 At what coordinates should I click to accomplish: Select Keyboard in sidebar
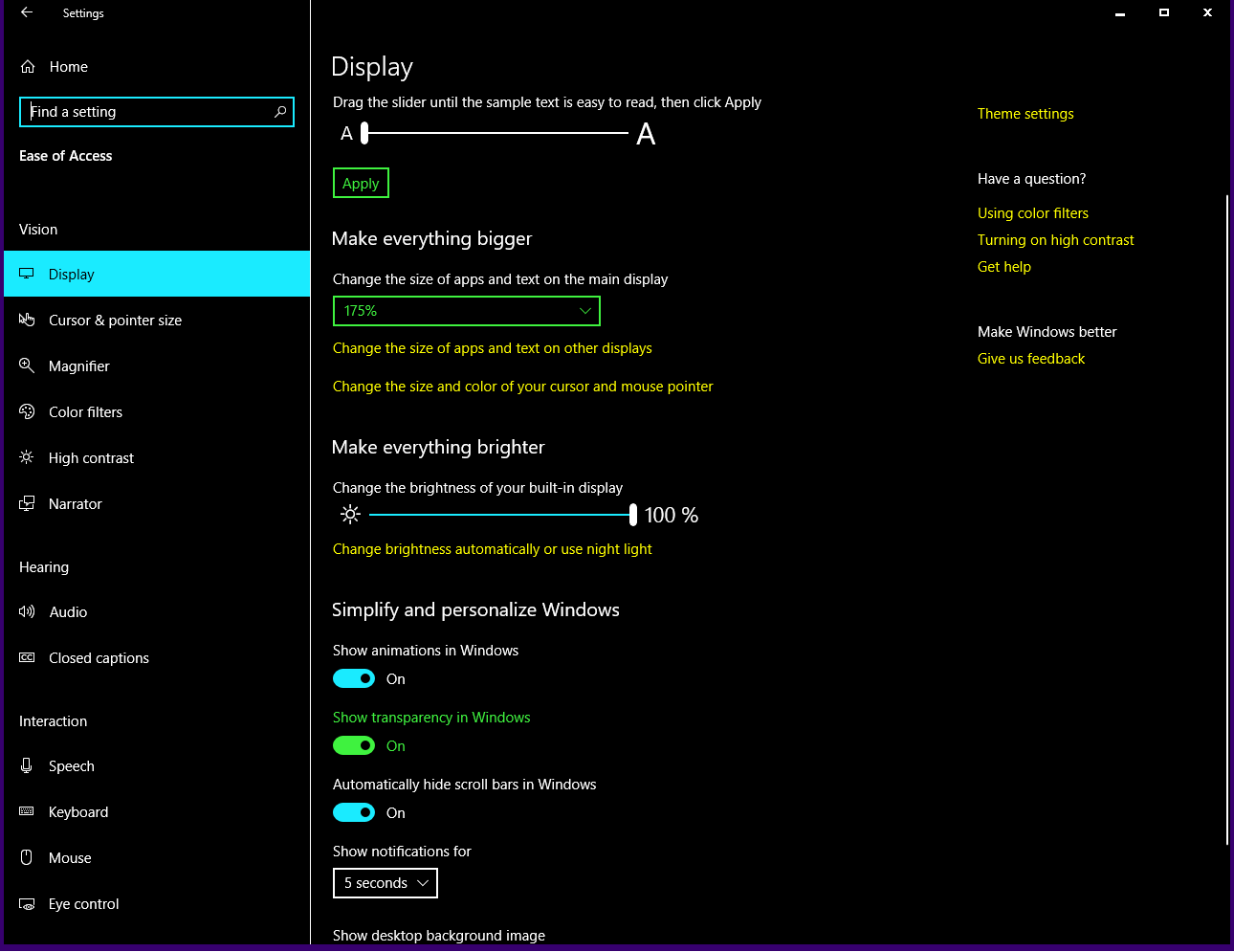click(x=78, y=812)
